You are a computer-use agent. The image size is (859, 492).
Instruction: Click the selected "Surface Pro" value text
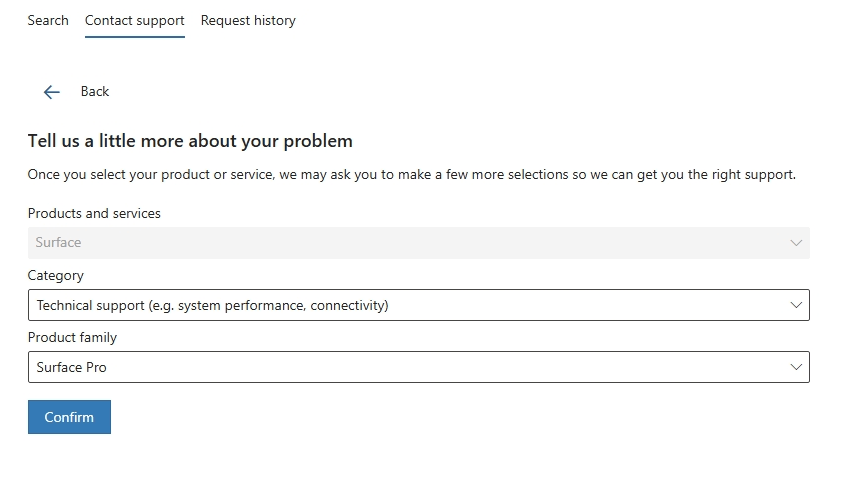point(72,367)
